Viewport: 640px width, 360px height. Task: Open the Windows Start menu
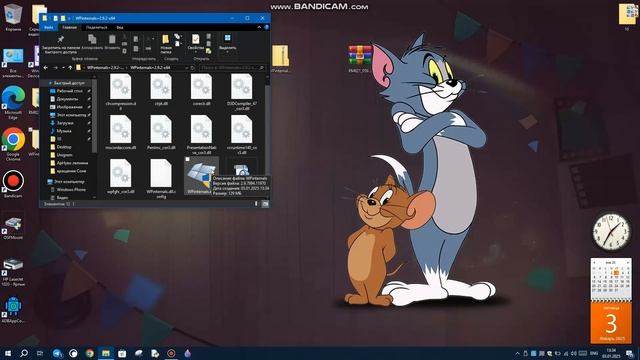click(x=8, y=353)
